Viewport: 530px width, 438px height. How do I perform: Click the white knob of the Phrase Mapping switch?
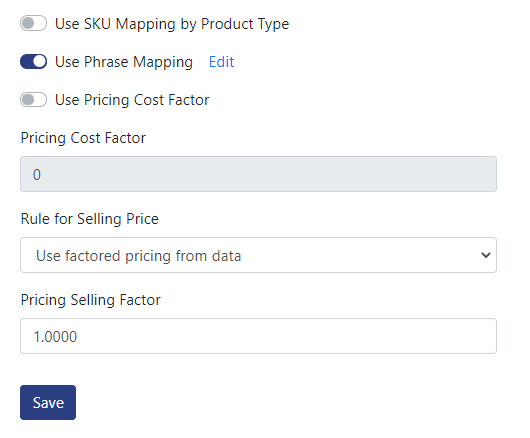[40, 62]
